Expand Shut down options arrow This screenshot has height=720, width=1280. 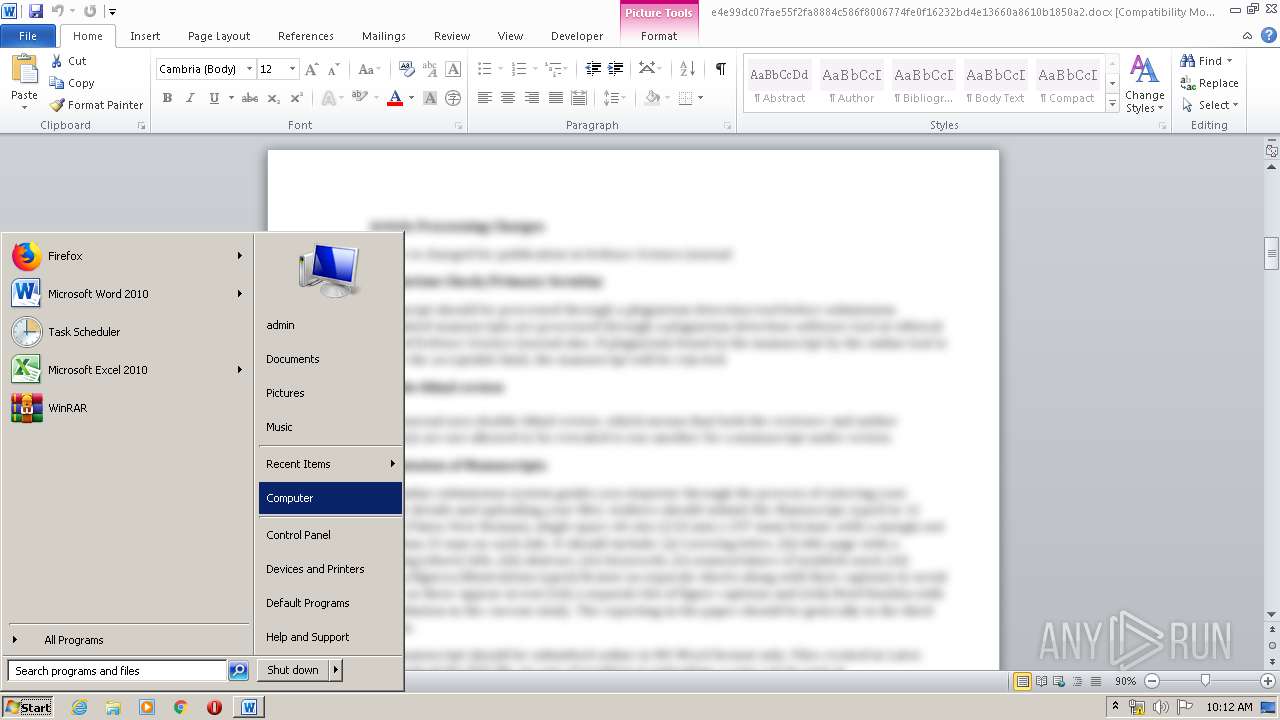click(336, 670)
